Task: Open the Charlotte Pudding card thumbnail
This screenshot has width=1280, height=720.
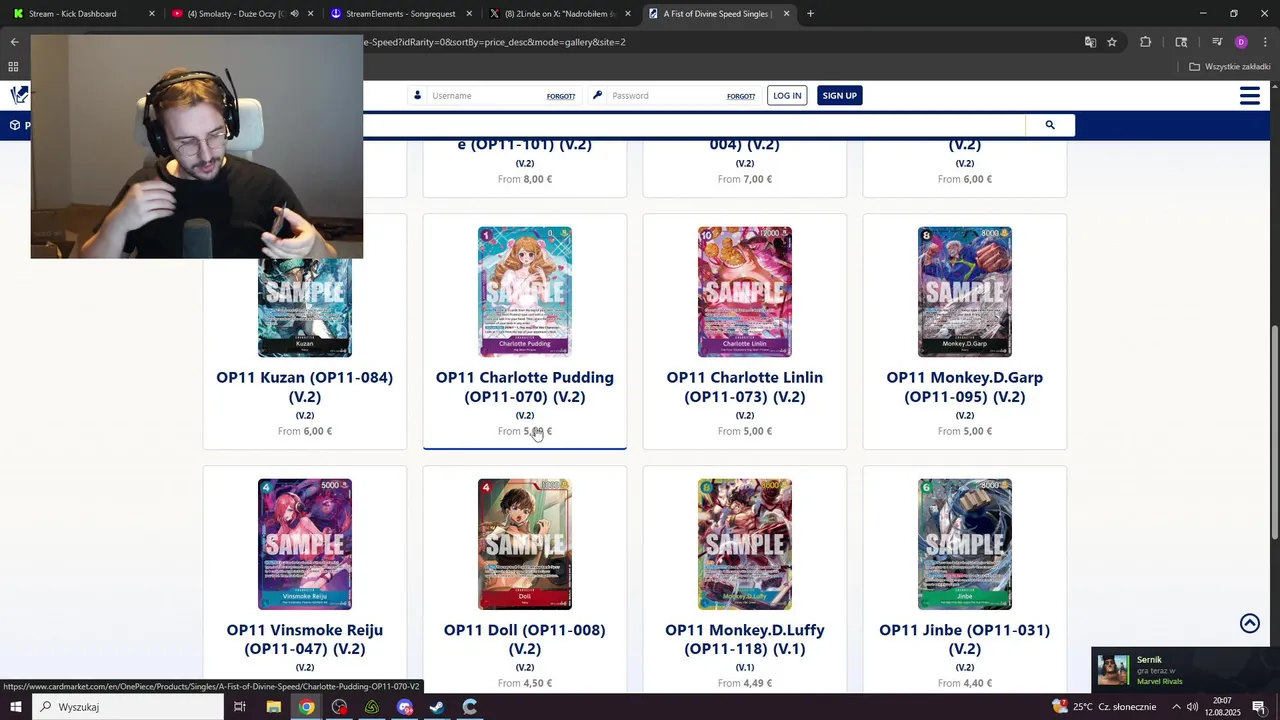Action: (x=525, y=291)
